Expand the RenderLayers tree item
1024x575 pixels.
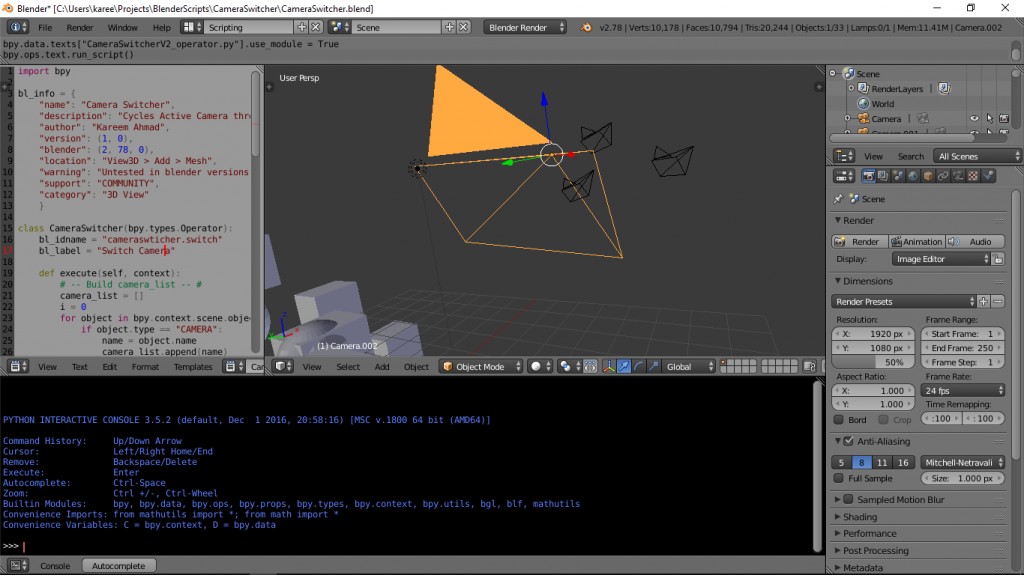click(851, 88)
